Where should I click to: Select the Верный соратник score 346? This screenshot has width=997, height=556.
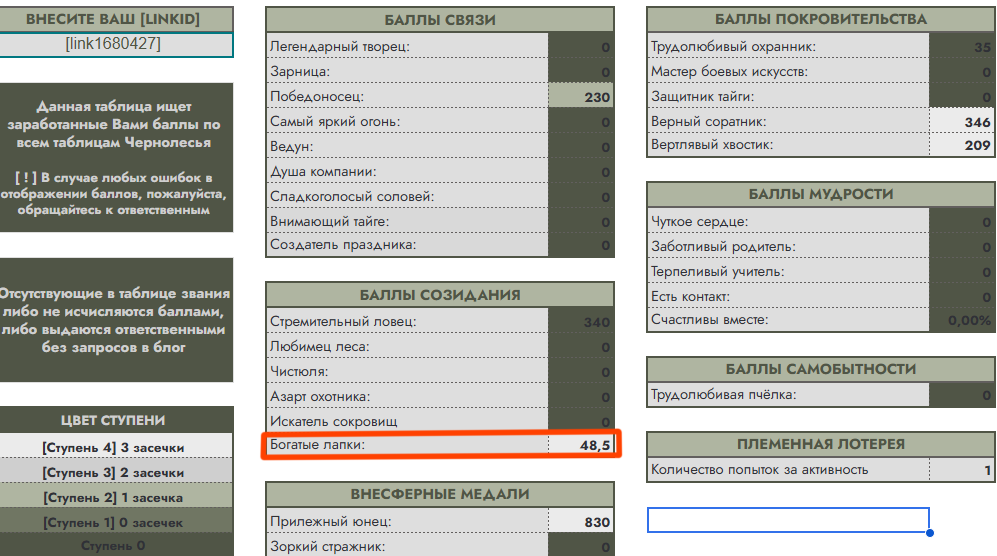coord(961,122)
